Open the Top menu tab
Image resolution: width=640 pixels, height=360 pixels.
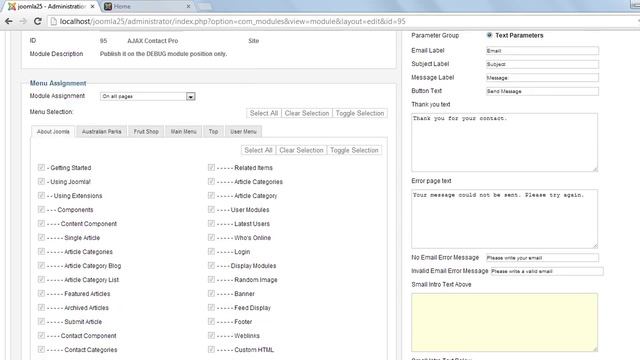pos(213,131)
